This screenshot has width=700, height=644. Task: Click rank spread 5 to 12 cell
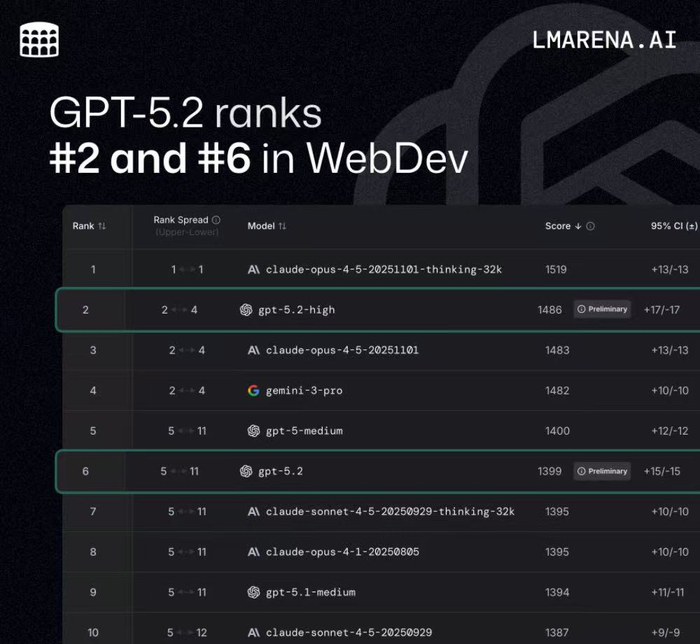tap(187, 632)
